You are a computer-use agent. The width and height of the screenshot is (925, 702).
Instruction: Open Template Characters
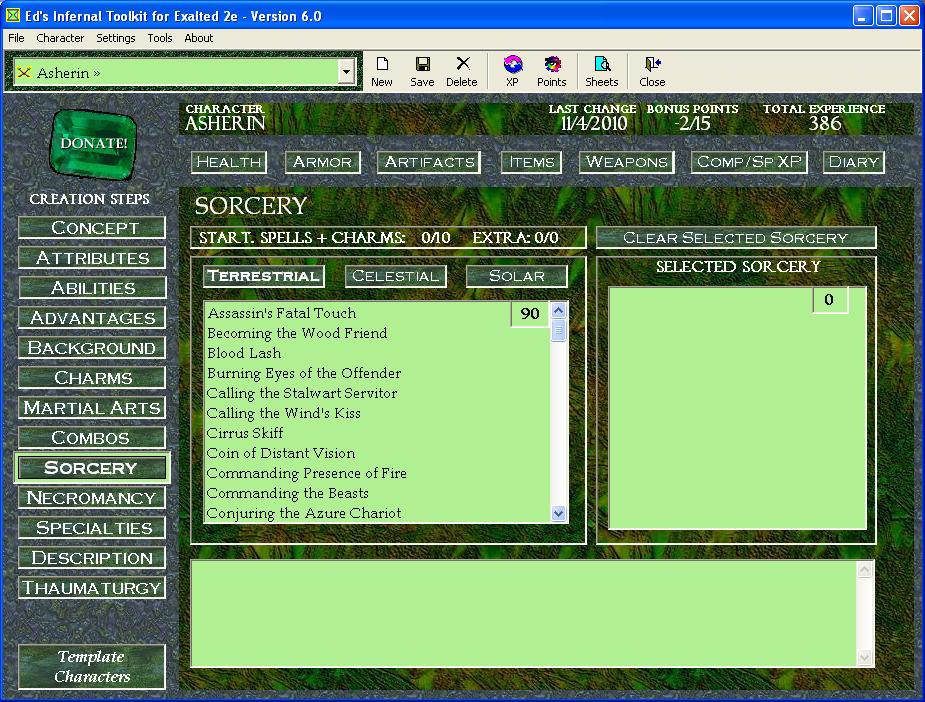tap(92, 667)
